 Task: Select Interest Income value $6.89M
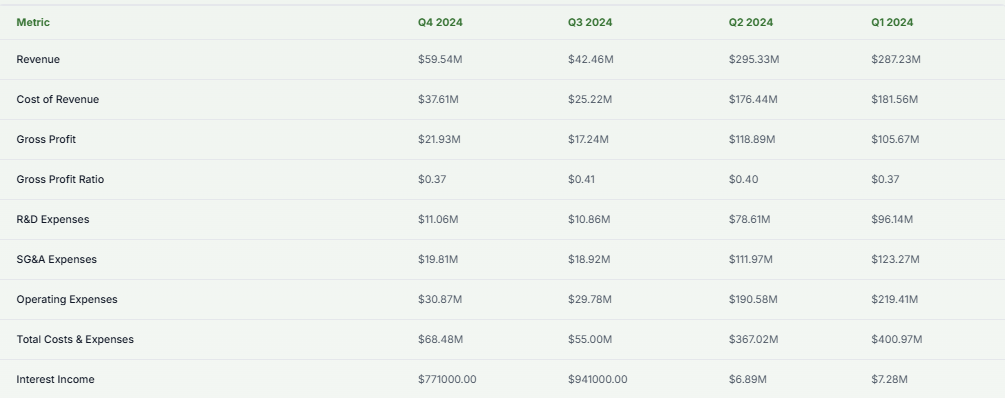[x=747, y=379]
